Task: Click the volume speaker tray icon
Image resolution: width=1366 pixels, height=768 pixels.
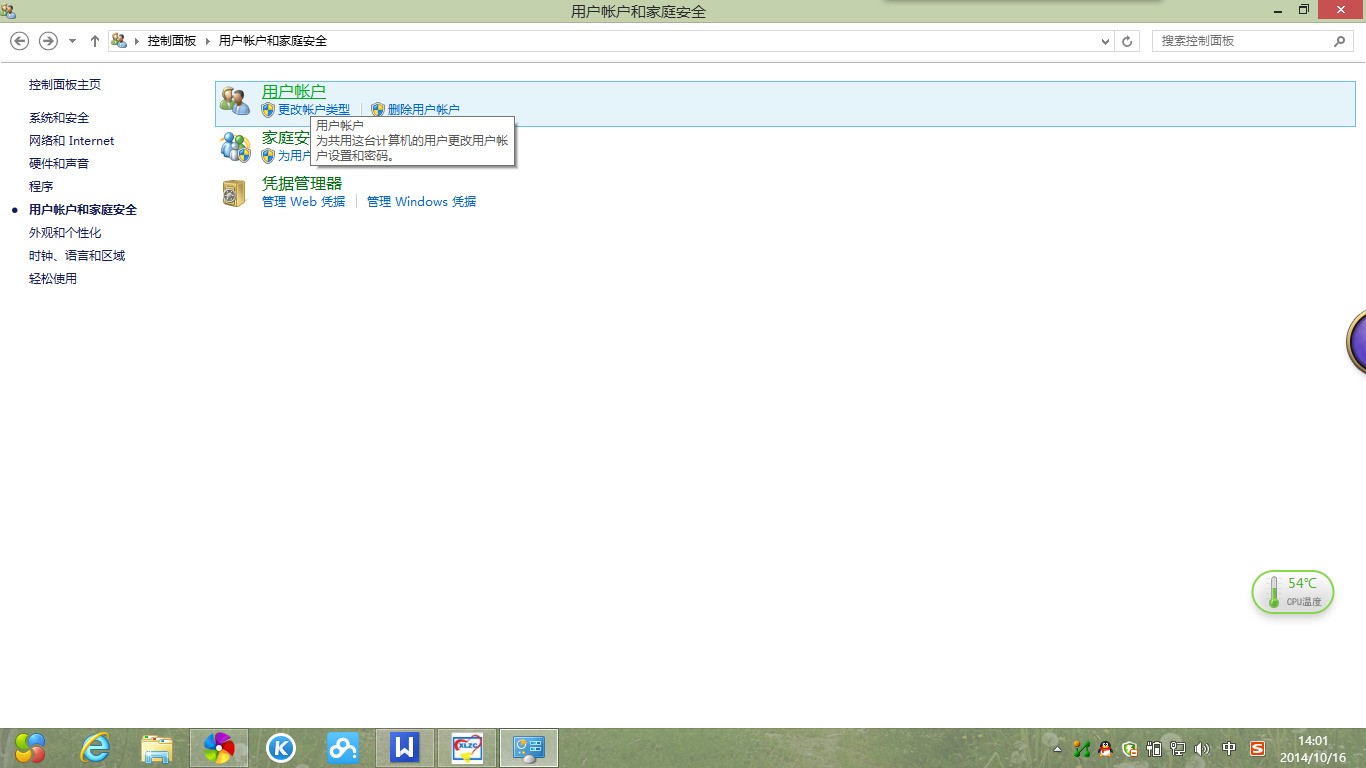Action: click(1202, 748)
